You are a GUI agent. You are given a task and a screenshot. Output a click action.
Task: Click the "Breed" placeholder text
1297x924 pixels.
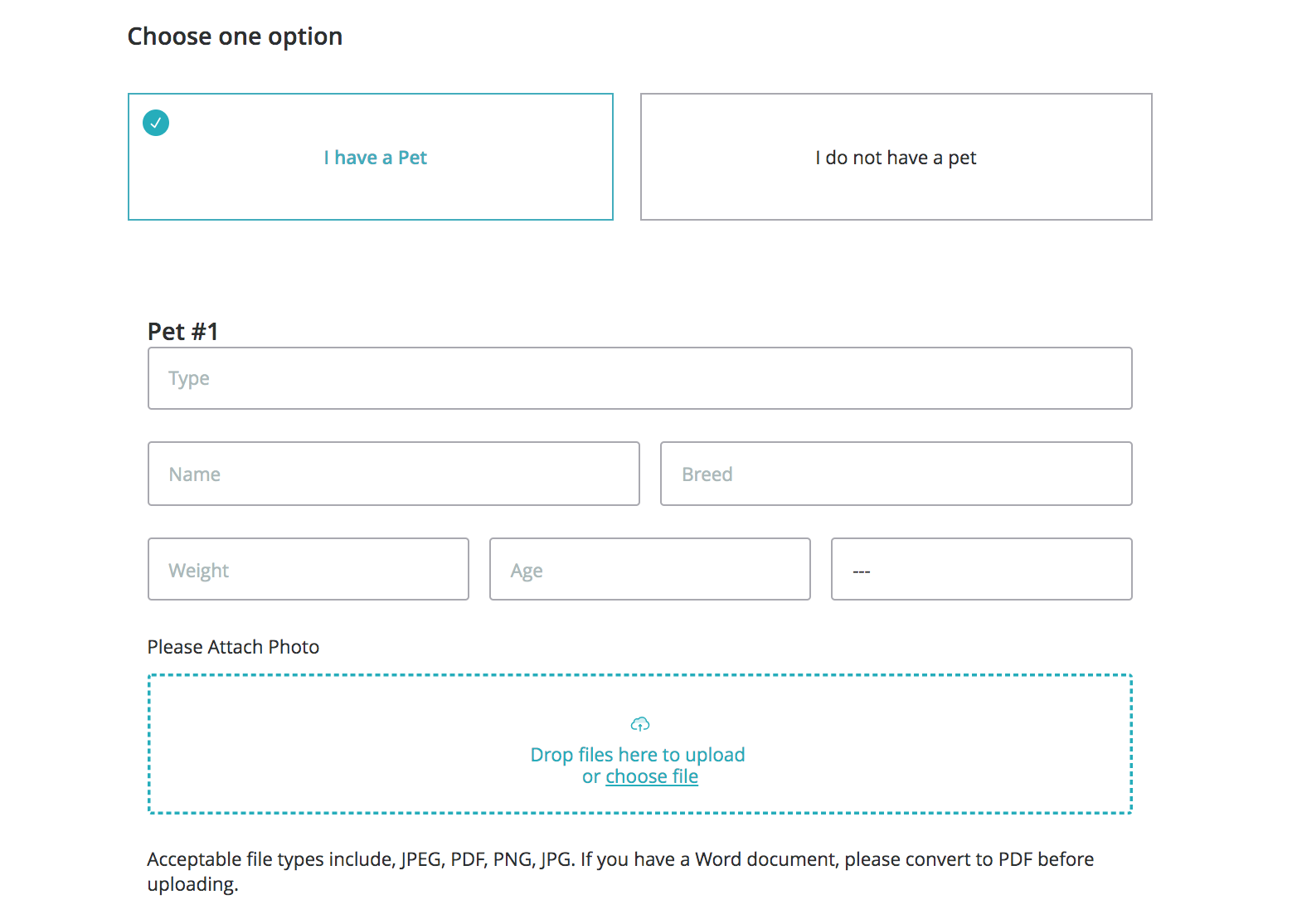pyautogui.click(x=707, y=474)
